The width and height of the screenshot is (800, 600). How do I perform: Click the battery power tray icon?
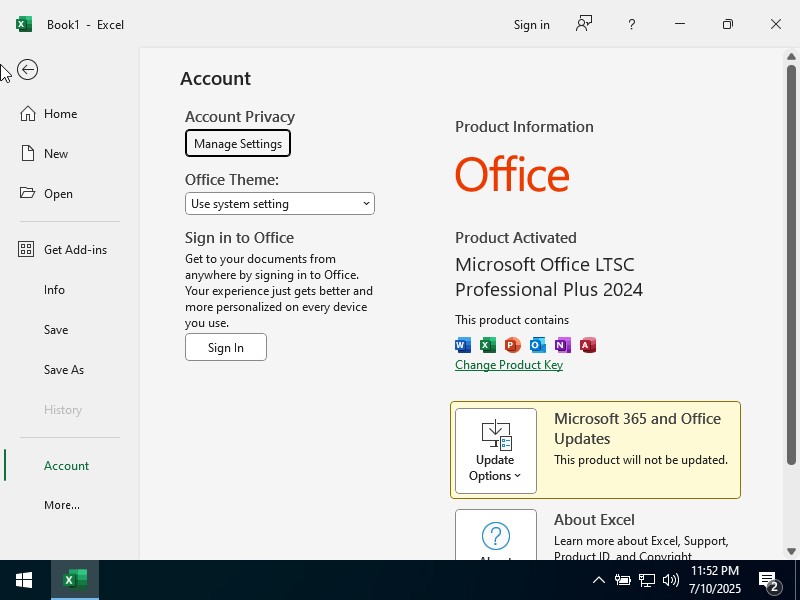tap(622, 580)
